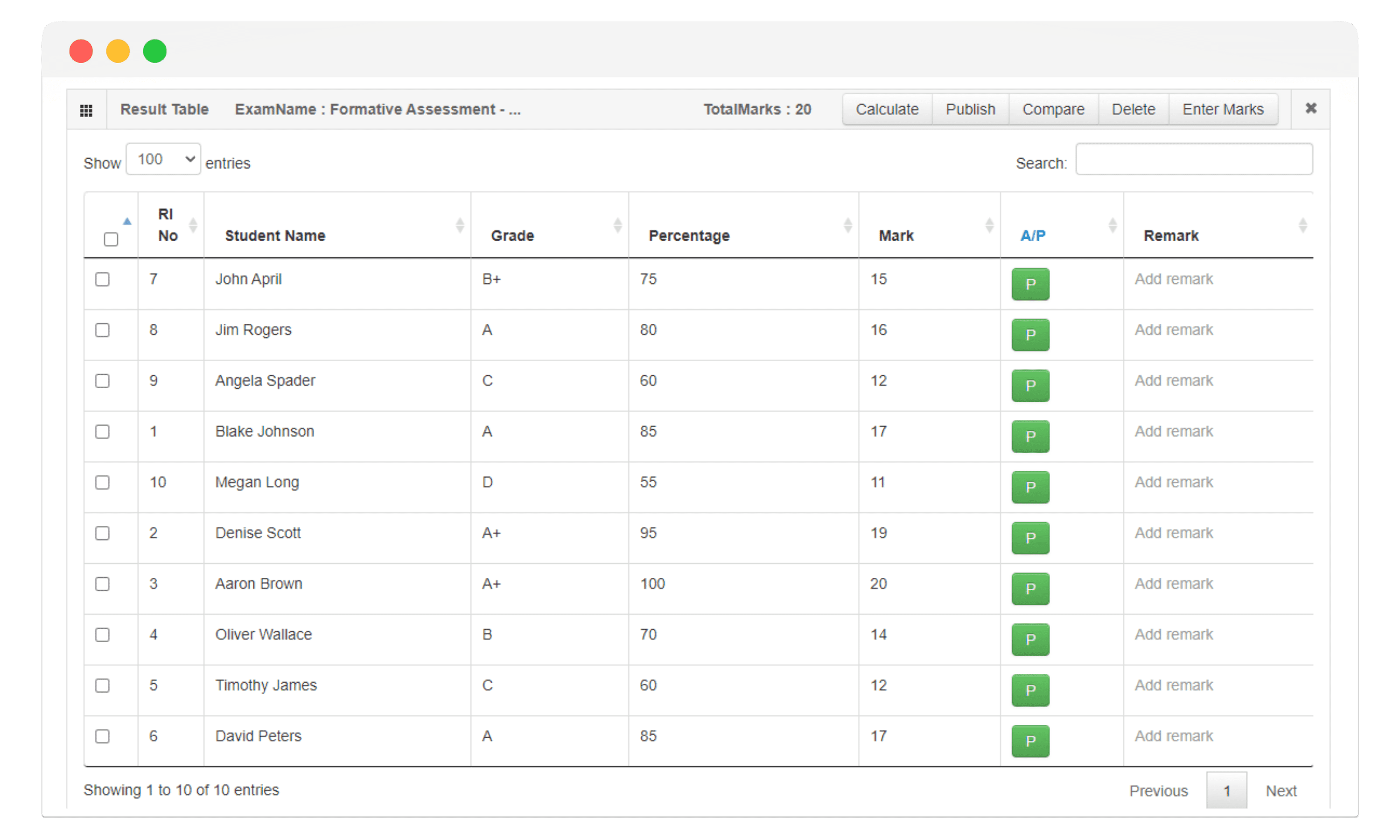
Task: Select grade D in Megan Long row
Action: [x=487, y=482]
